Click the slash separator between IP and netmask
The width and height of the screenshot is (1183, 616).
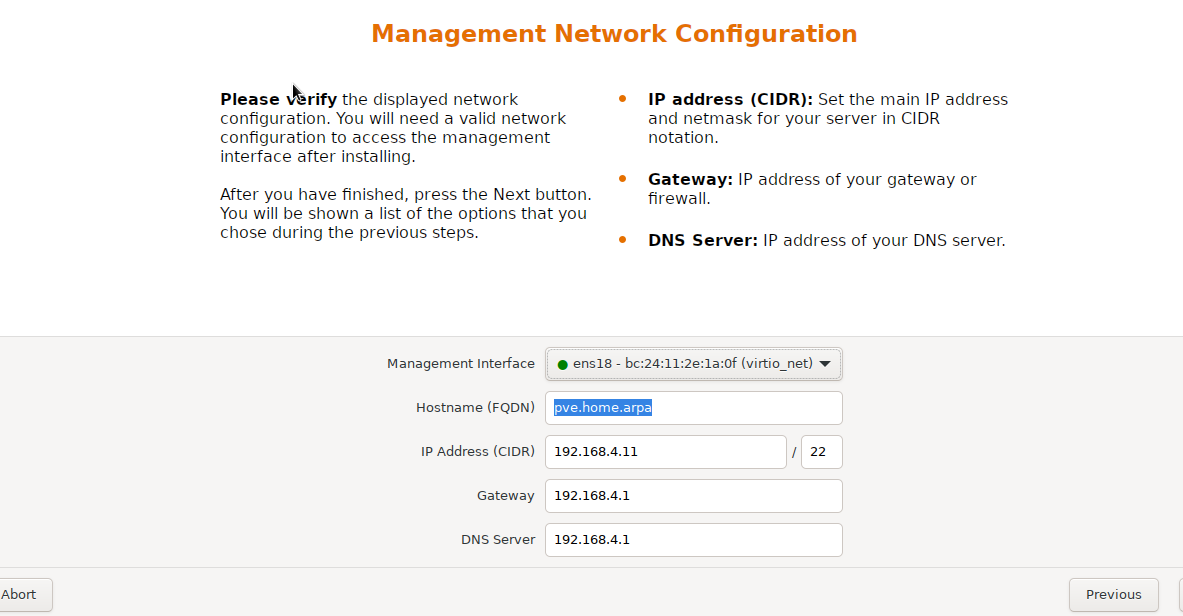[793, 452]
